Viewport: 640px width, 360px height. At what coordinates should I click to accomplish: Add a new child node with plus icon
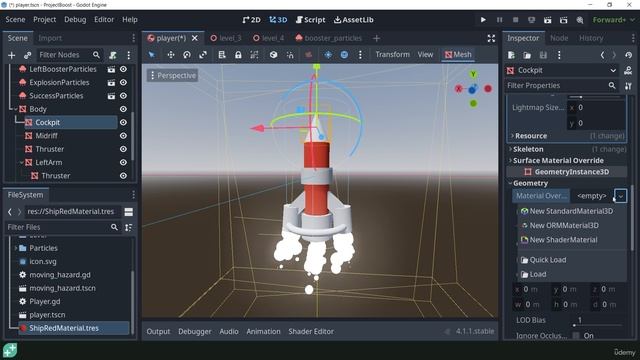(x=11, y=55)
